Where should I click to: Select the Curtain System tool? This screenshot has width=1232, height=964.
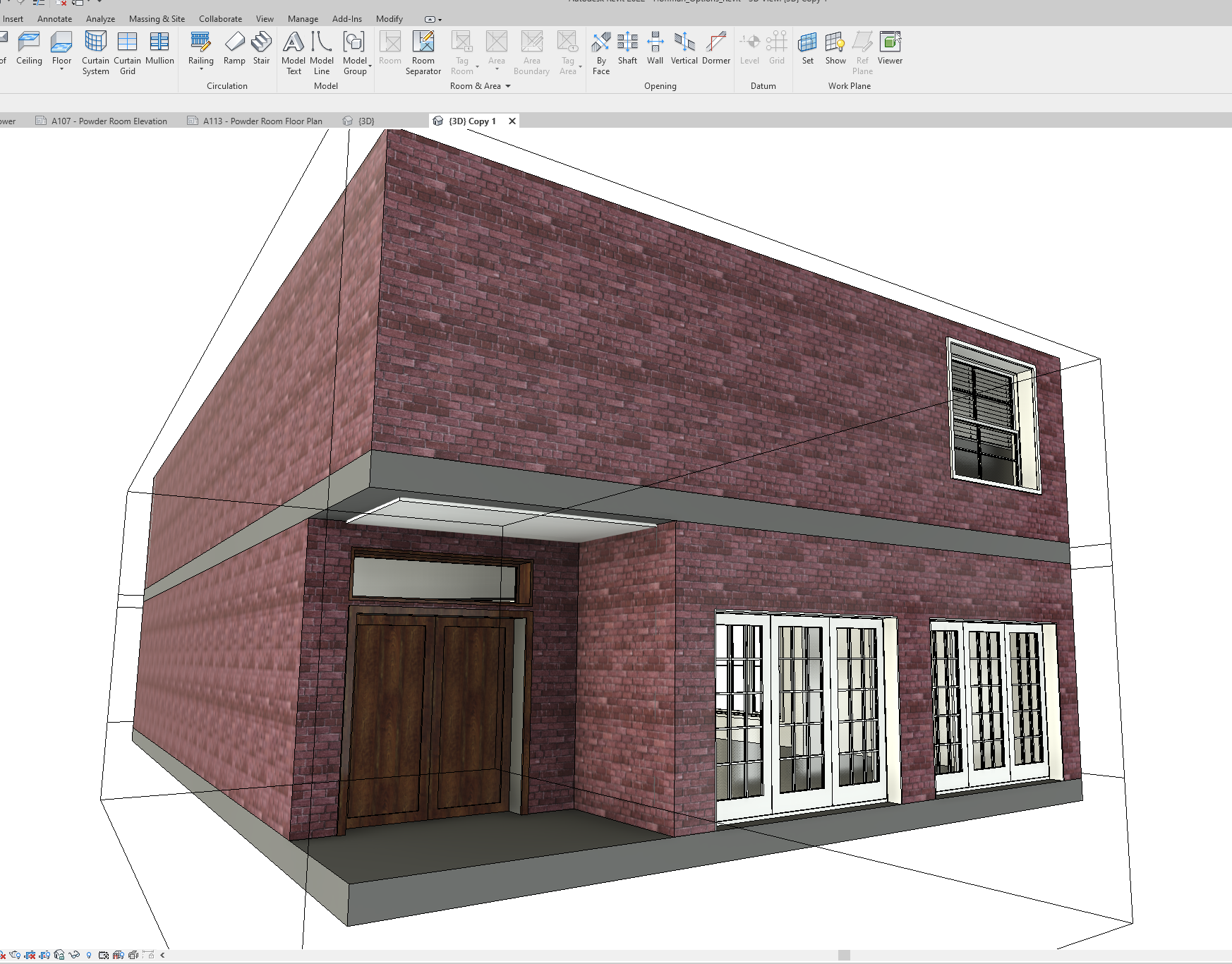[95, 54]
